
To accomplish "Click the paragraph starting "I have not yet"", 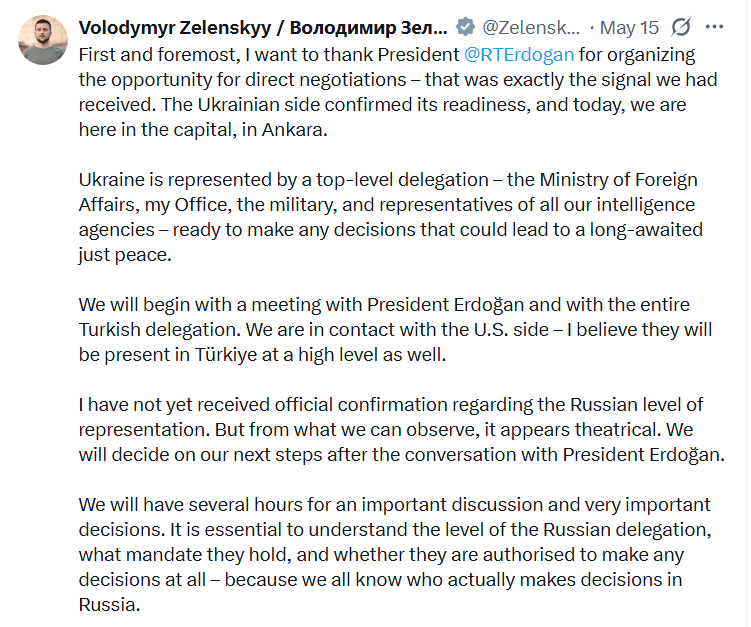I will tap(401, 430).
